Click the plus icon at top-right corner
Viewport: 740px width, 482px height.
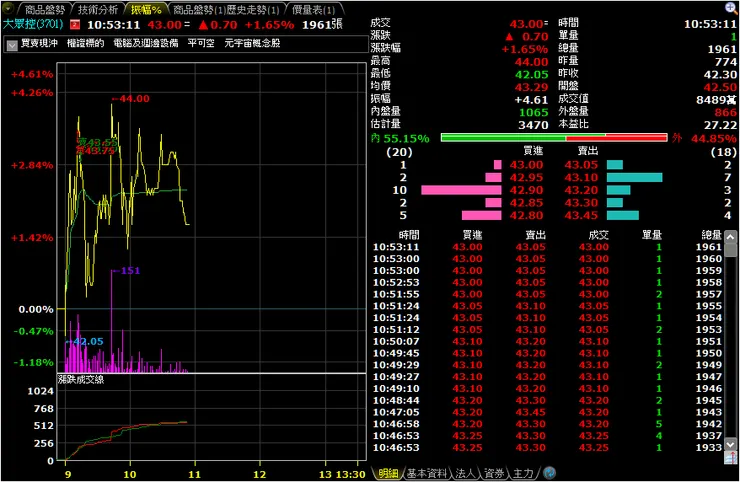coord(731,8)
